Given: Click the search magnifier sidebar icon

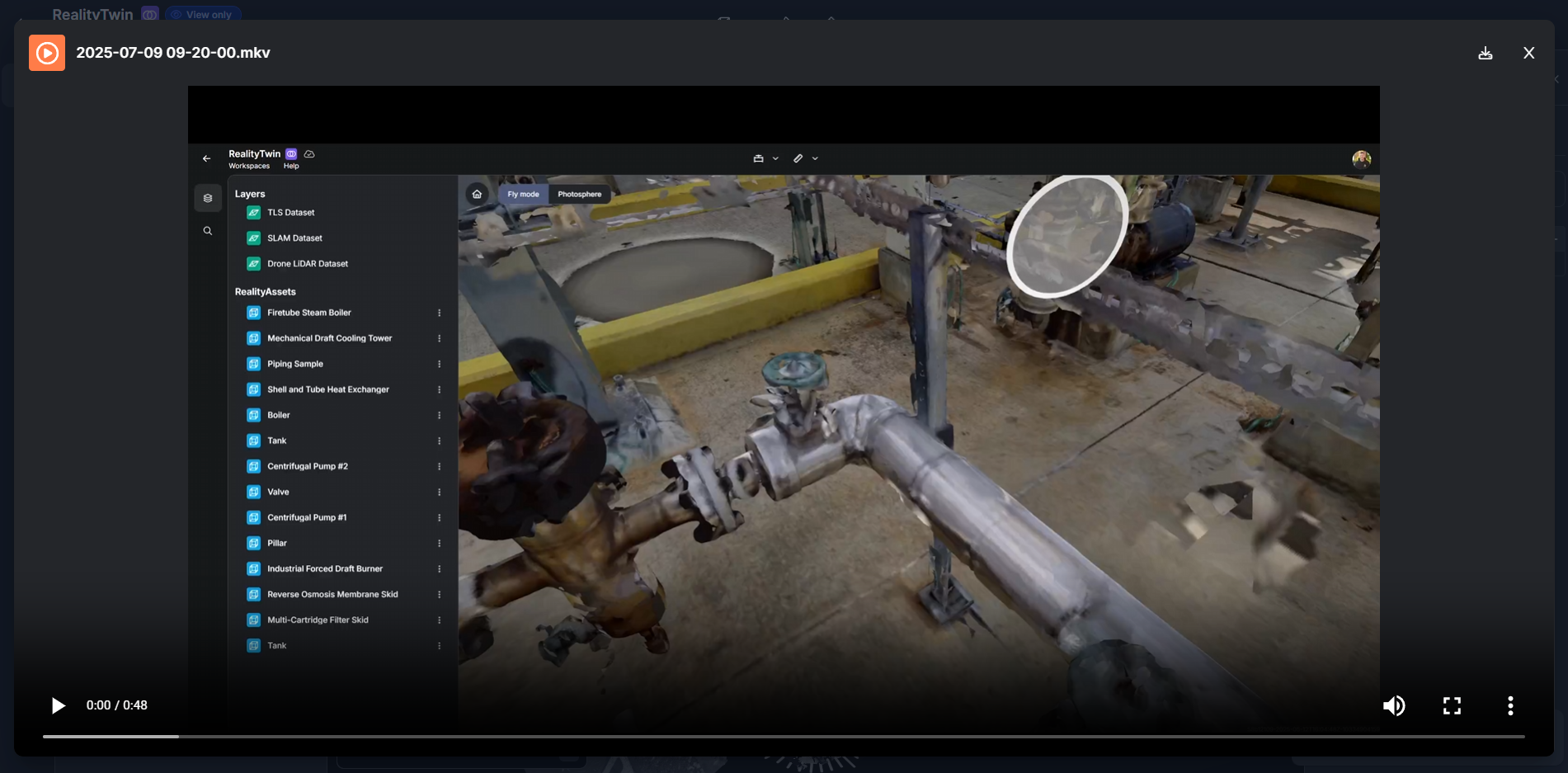Looking at the screenshot, I should pyautogui.click(x=208, y=231).
